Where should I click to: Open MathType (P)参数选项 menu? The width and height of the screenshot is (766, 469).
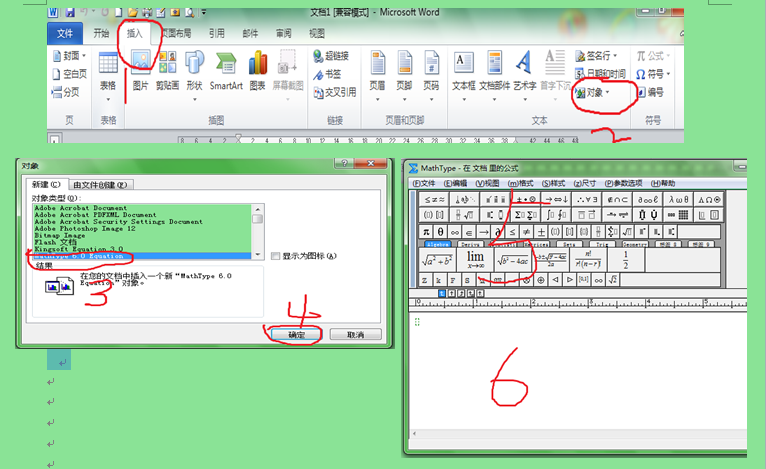[623, 183]
